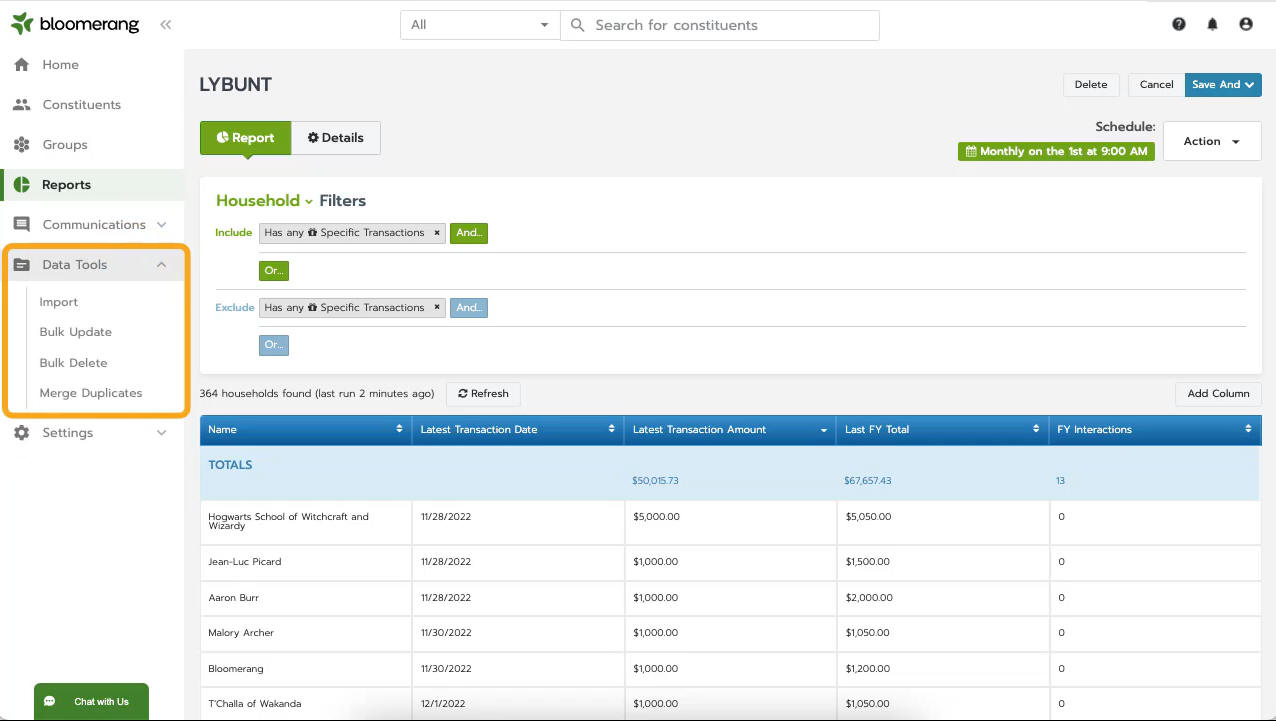Open Reports in the sidebar
The width and height of the screenshot is (1276, 721).
[x=66, y=185]
